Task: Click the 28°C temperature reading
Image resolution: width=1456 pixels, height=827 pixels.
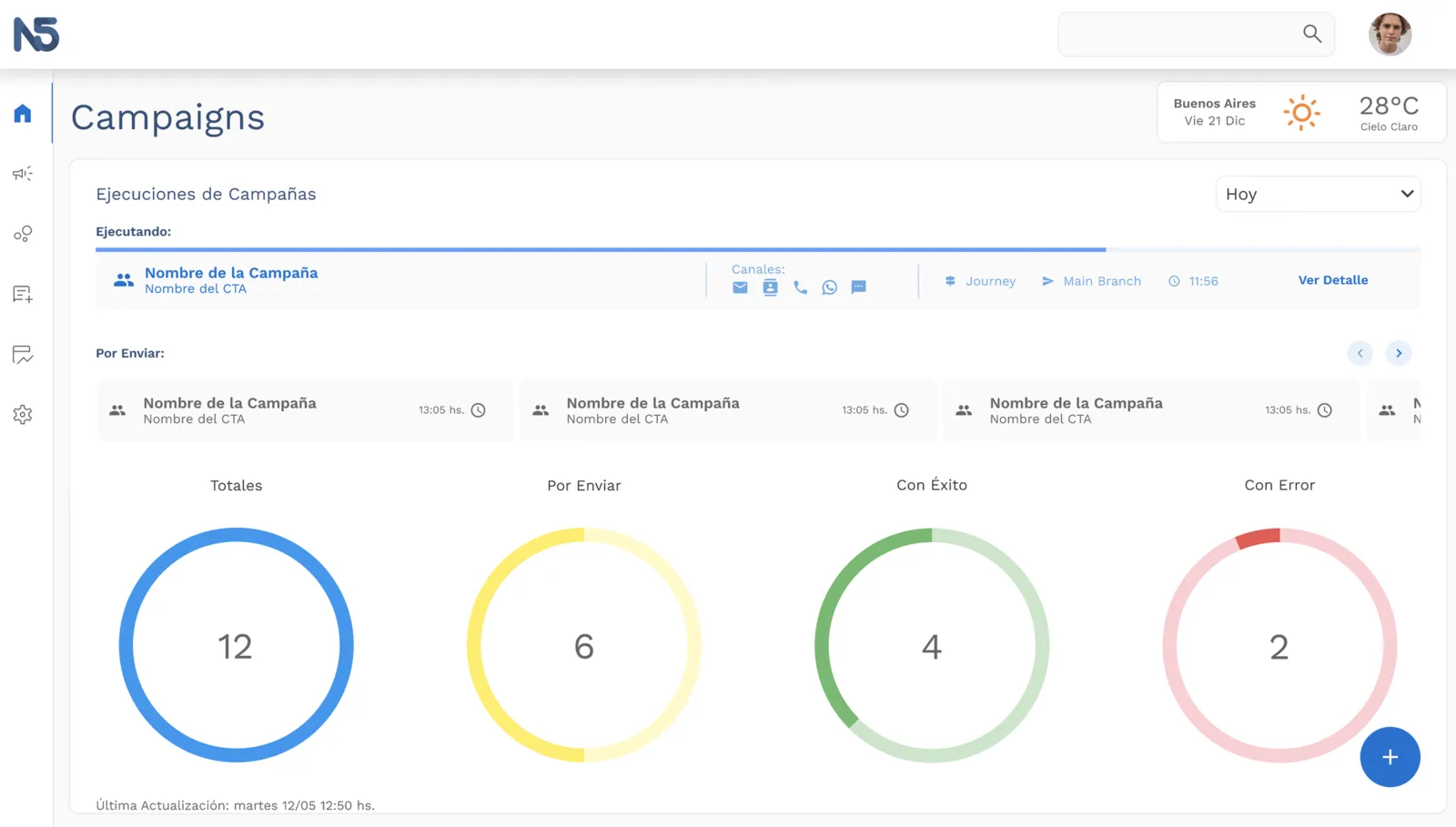Action: [1389, 106]
